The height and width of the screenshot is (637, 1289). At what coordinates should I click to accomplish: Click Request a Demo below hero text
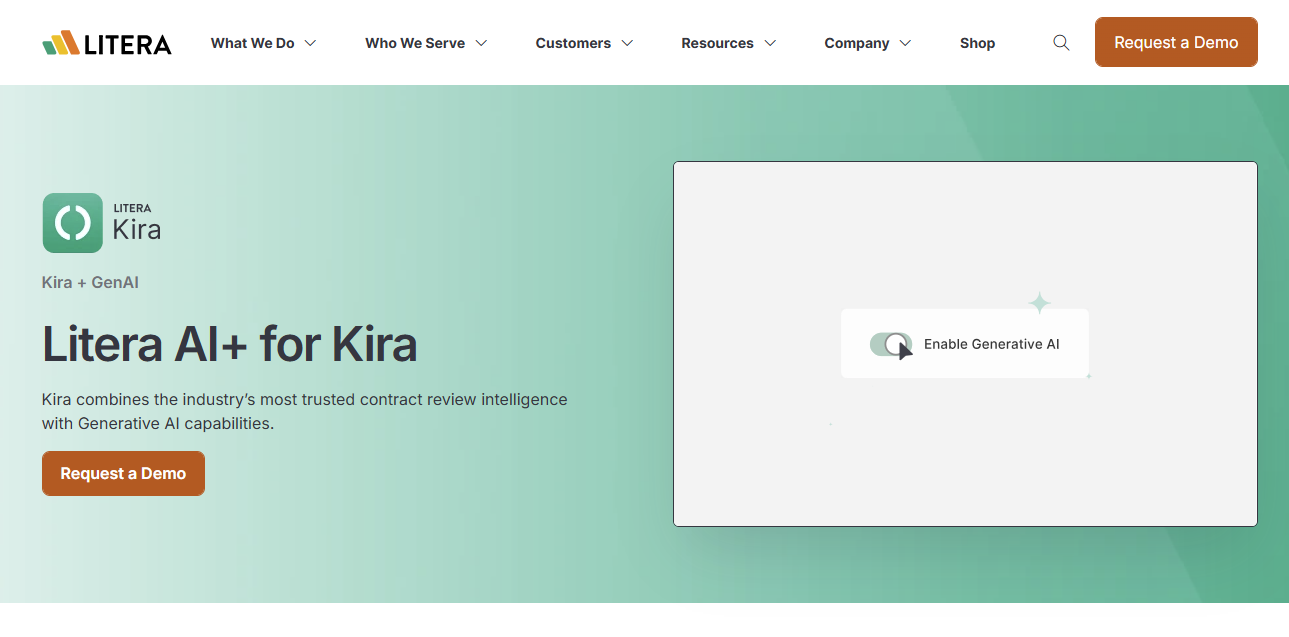123,473
